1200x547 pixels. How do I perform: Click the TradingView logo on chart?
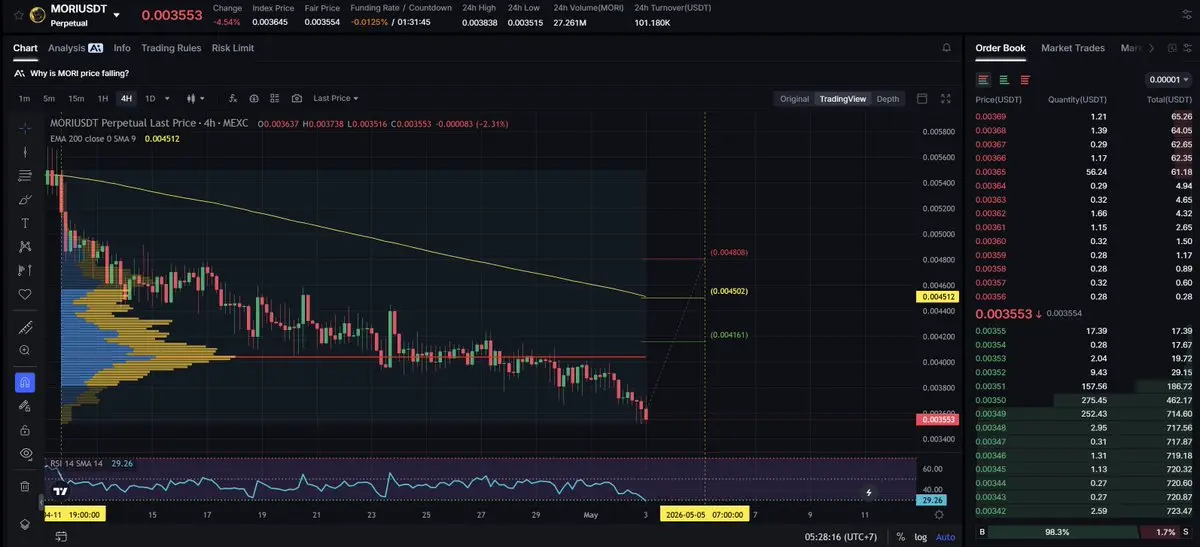pyautogui.click(x=60, y=491)
